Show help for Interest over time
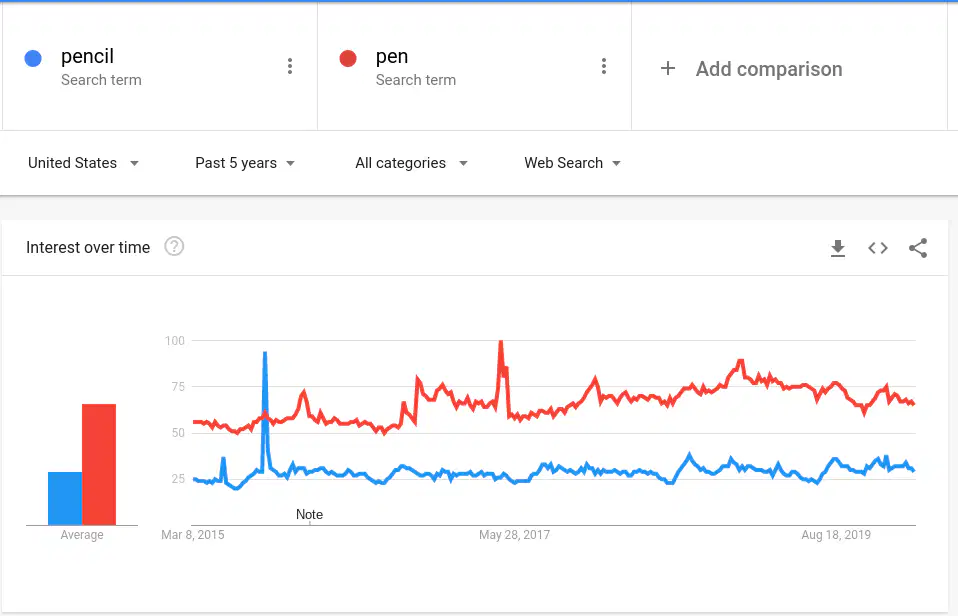 (174, 246)
